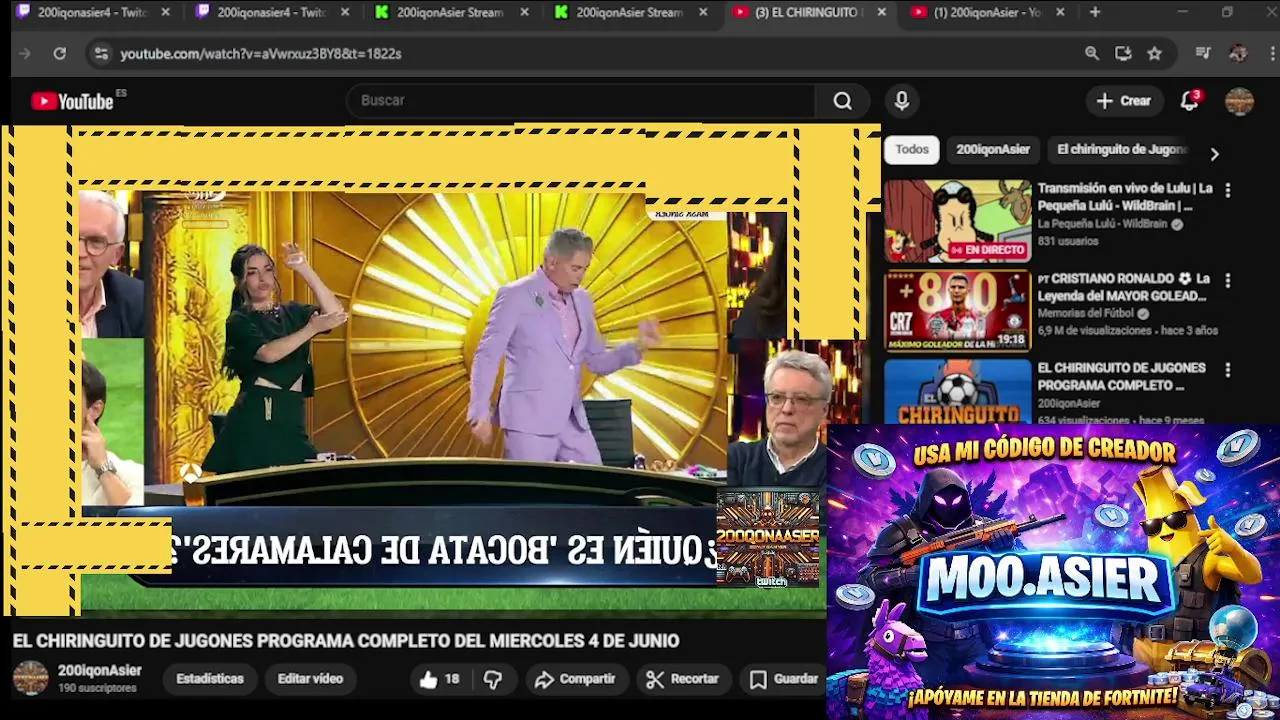Open Cristiano Ronaldo video thumbnail
This screenshot has width=1280, height=720.
point(957,311)
